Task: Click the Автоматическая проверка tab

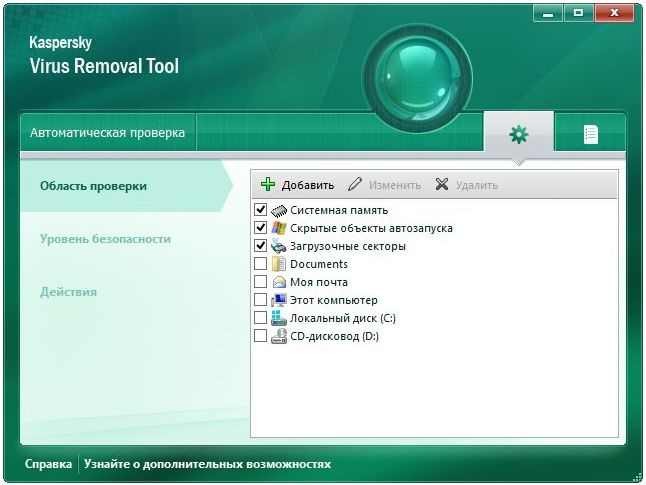Action: [107, 133]
